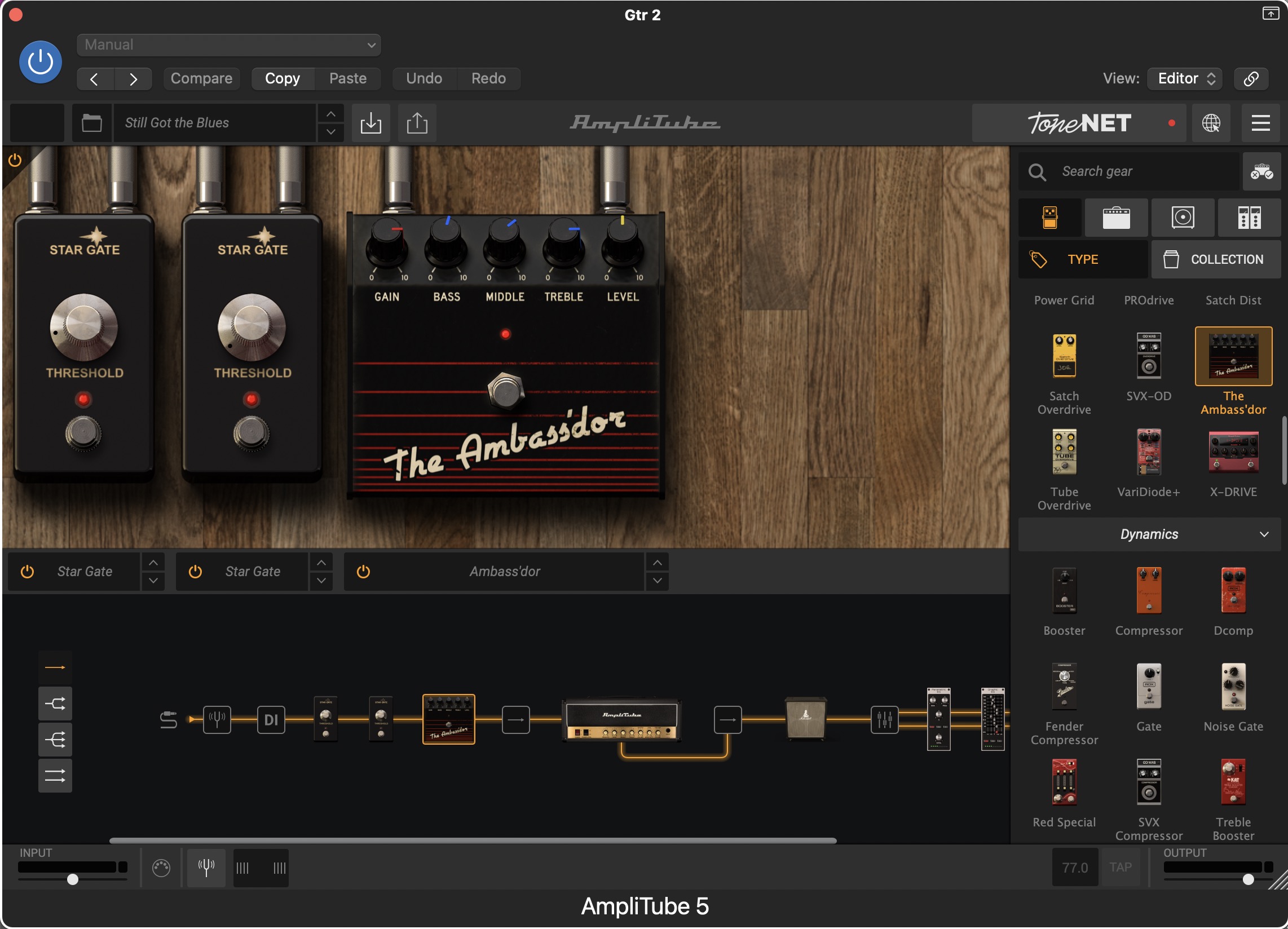Select the SVX-OD pedal in gear list
This screenshot has width=1288, height=929.
click(1148, 357)
